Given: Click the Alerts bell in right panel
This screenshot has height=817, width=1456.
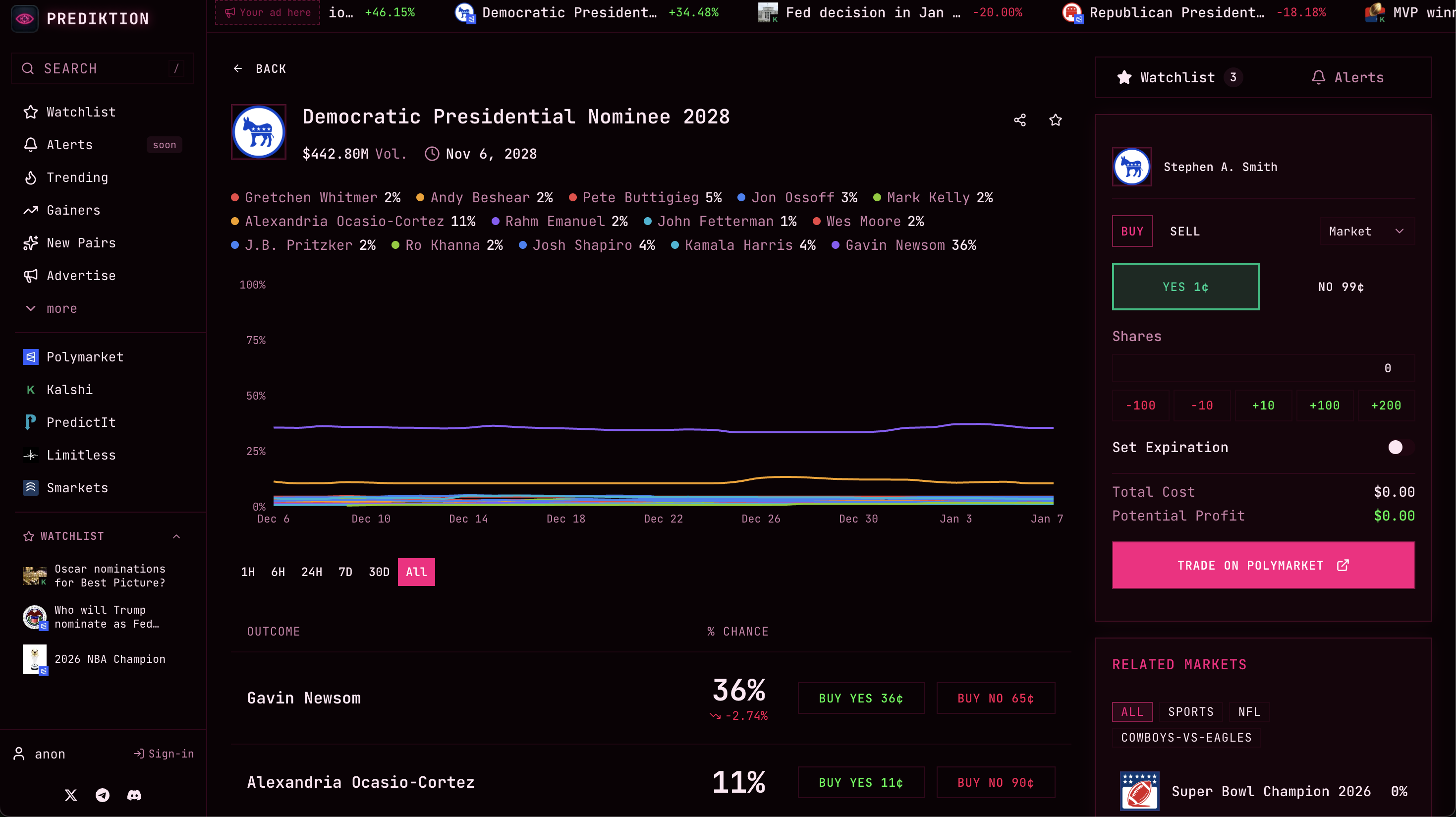Looking at the screenshot, I should (1318, 77).
